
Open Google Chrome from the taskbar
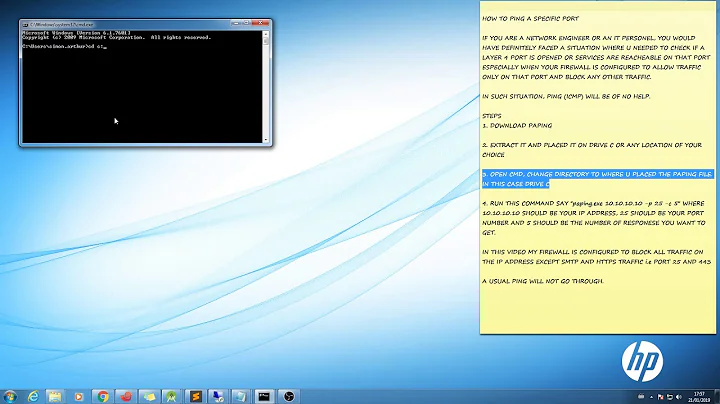click(x=102, y=396)
